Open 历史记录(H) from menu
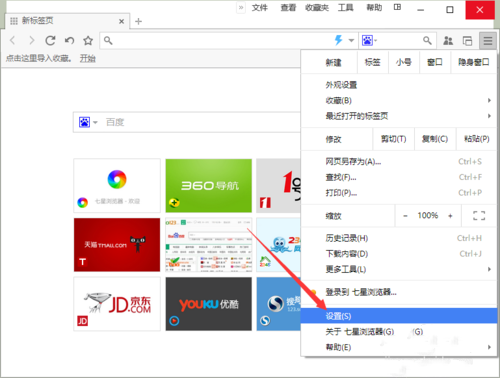500x378 pixels. (399, 238)
